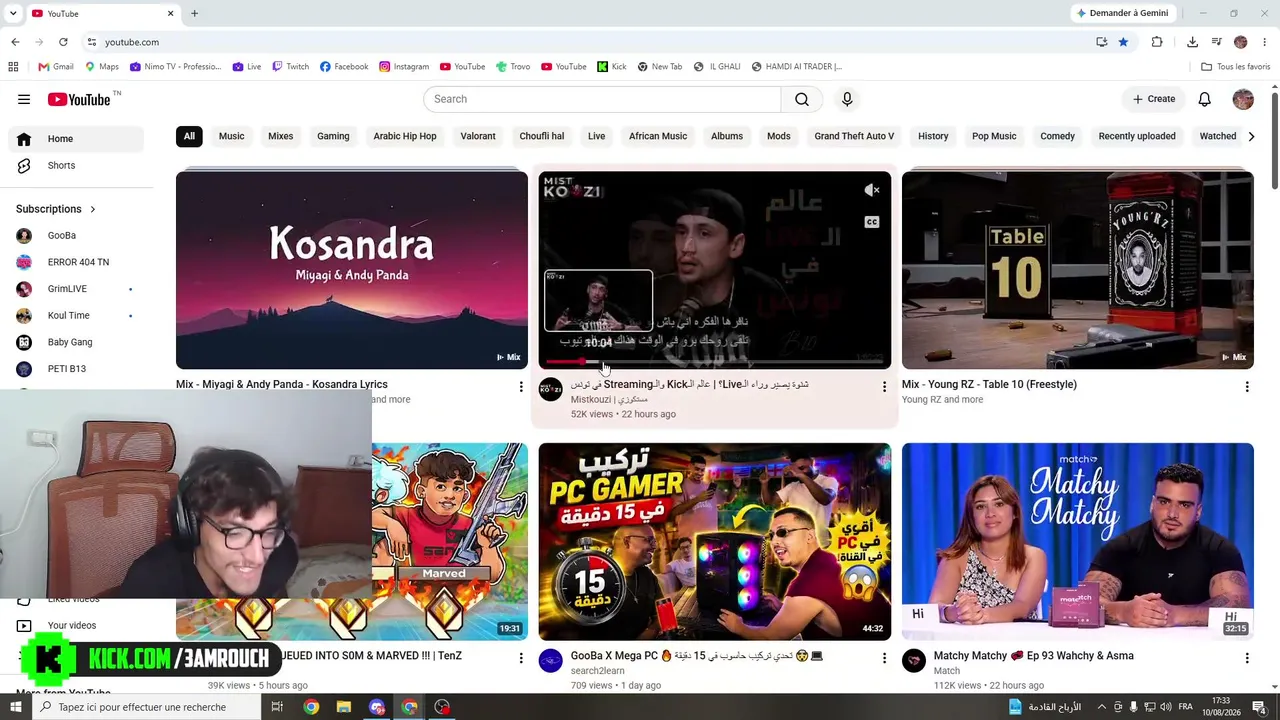
Task: Click the YouTube search input field
Action: (602, 99)
